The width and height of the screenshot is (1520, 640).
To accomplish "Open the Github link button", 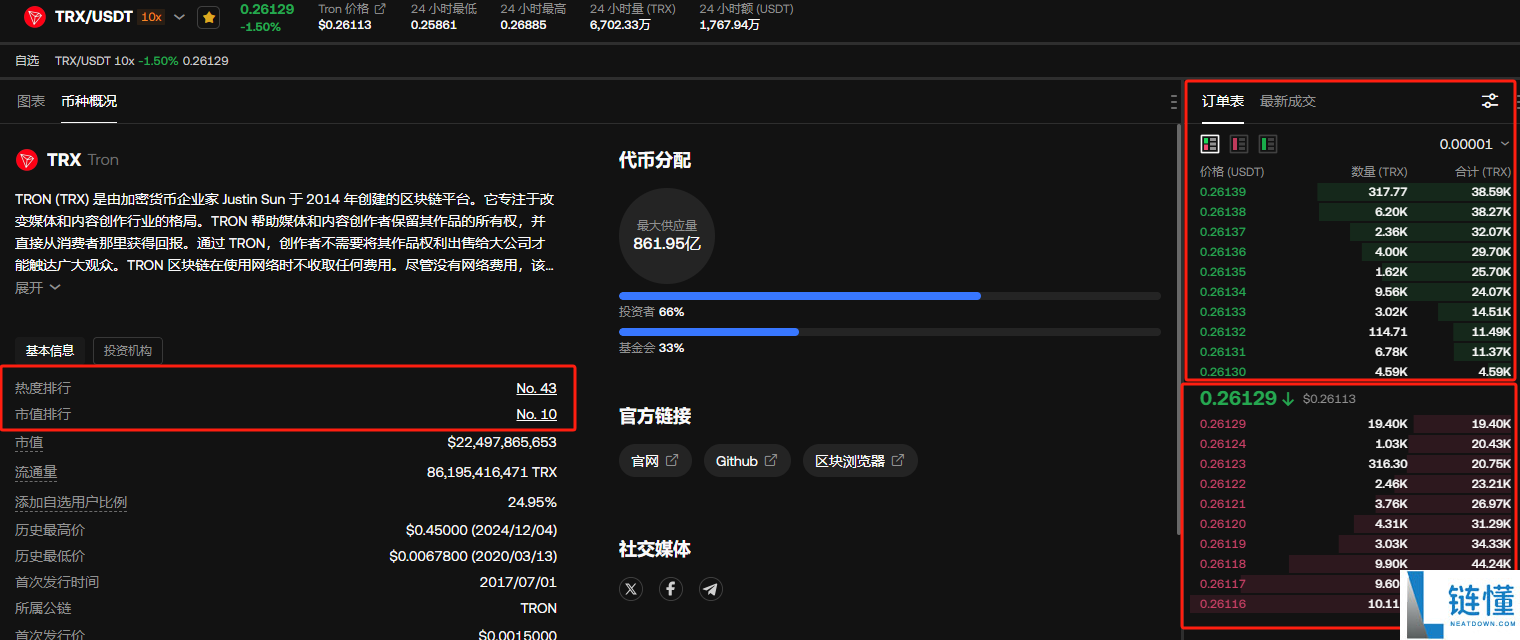I will pyautogui.click(x=747, y=461).
